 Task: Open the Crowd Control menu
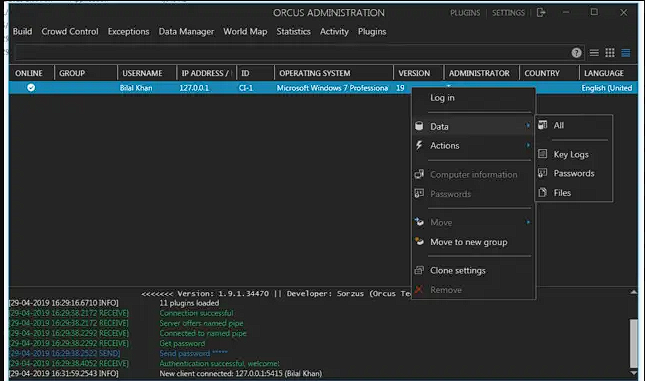pyautogui.click(x=70, y=31)
